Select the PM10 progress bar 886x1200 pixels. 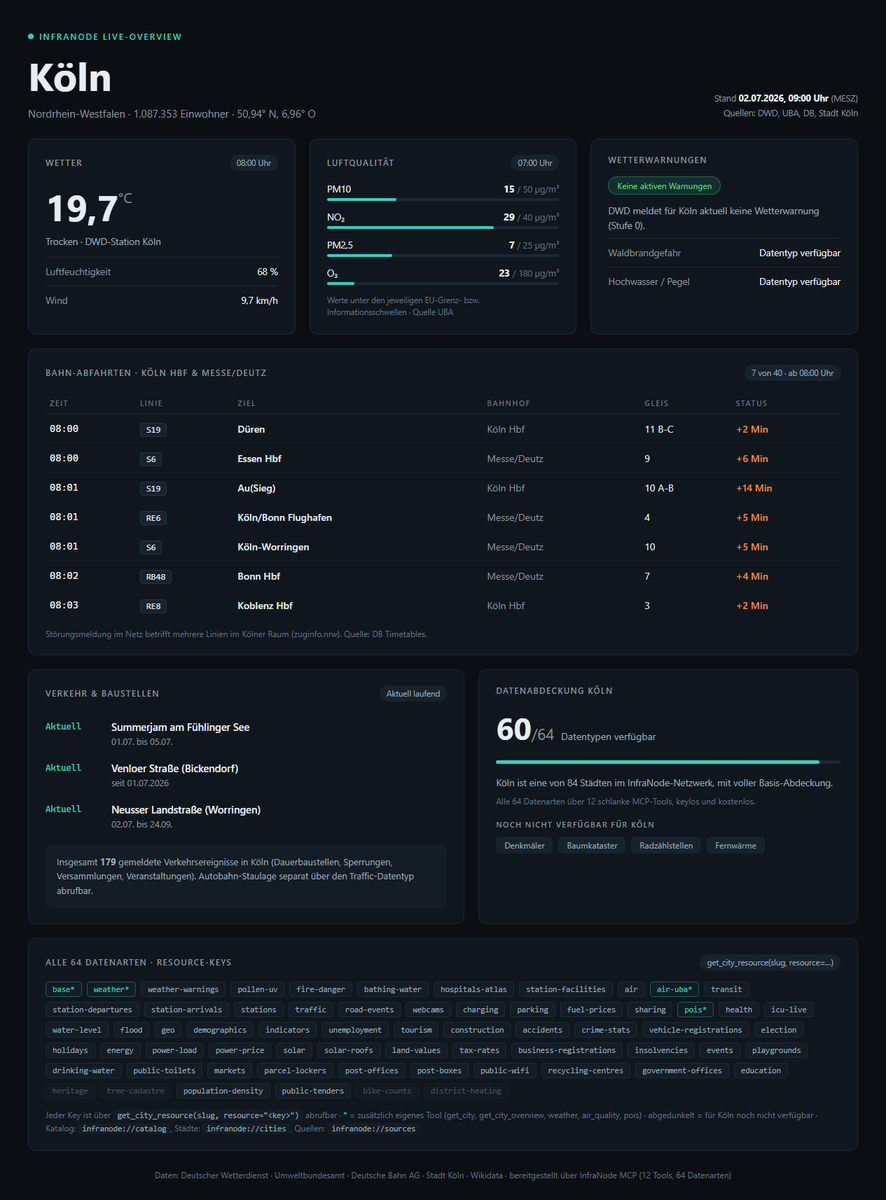[x=443, y=199]
